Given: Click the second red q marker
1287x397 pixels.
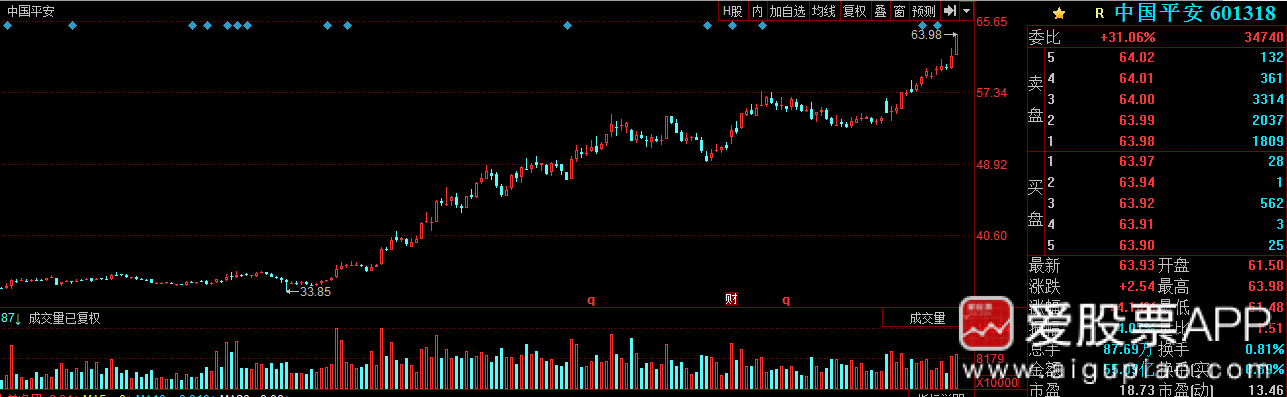Looking at the screenshot, I should (786, 298).
